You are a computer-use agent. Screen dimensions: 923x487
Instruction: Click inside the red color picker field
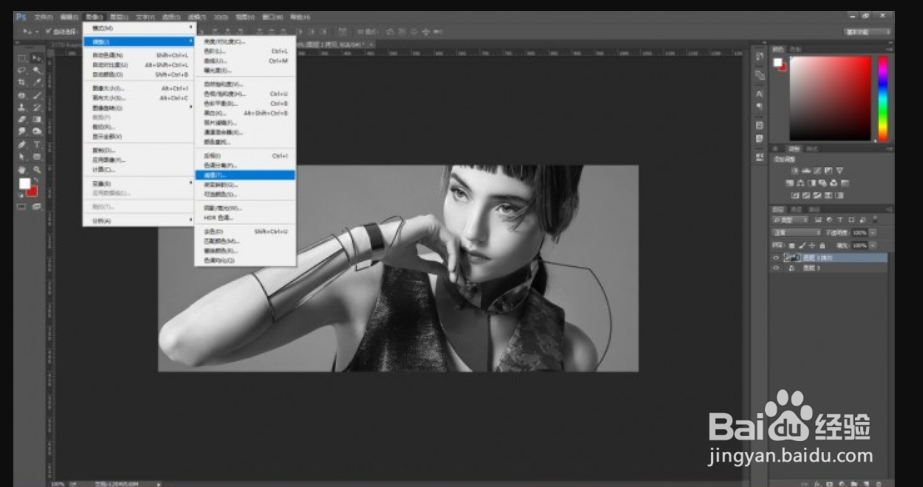[830, 98]
